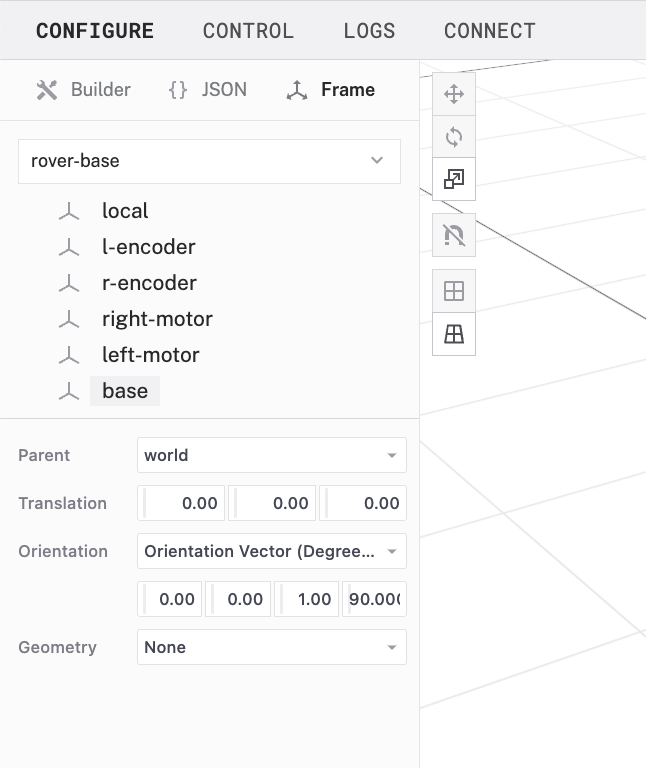646x768 pixels.
Task: Switch to JSON configuration mode
Action: [x=207, y=90]
